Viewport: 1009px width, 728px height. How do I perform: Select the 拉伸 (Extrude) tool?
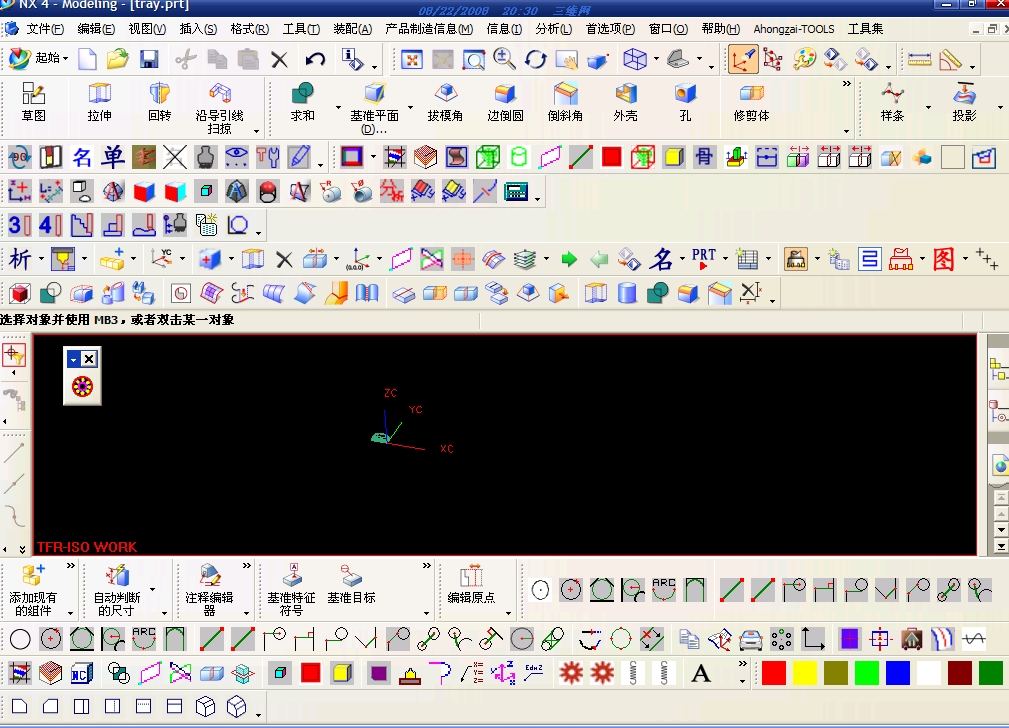(99, 102)
